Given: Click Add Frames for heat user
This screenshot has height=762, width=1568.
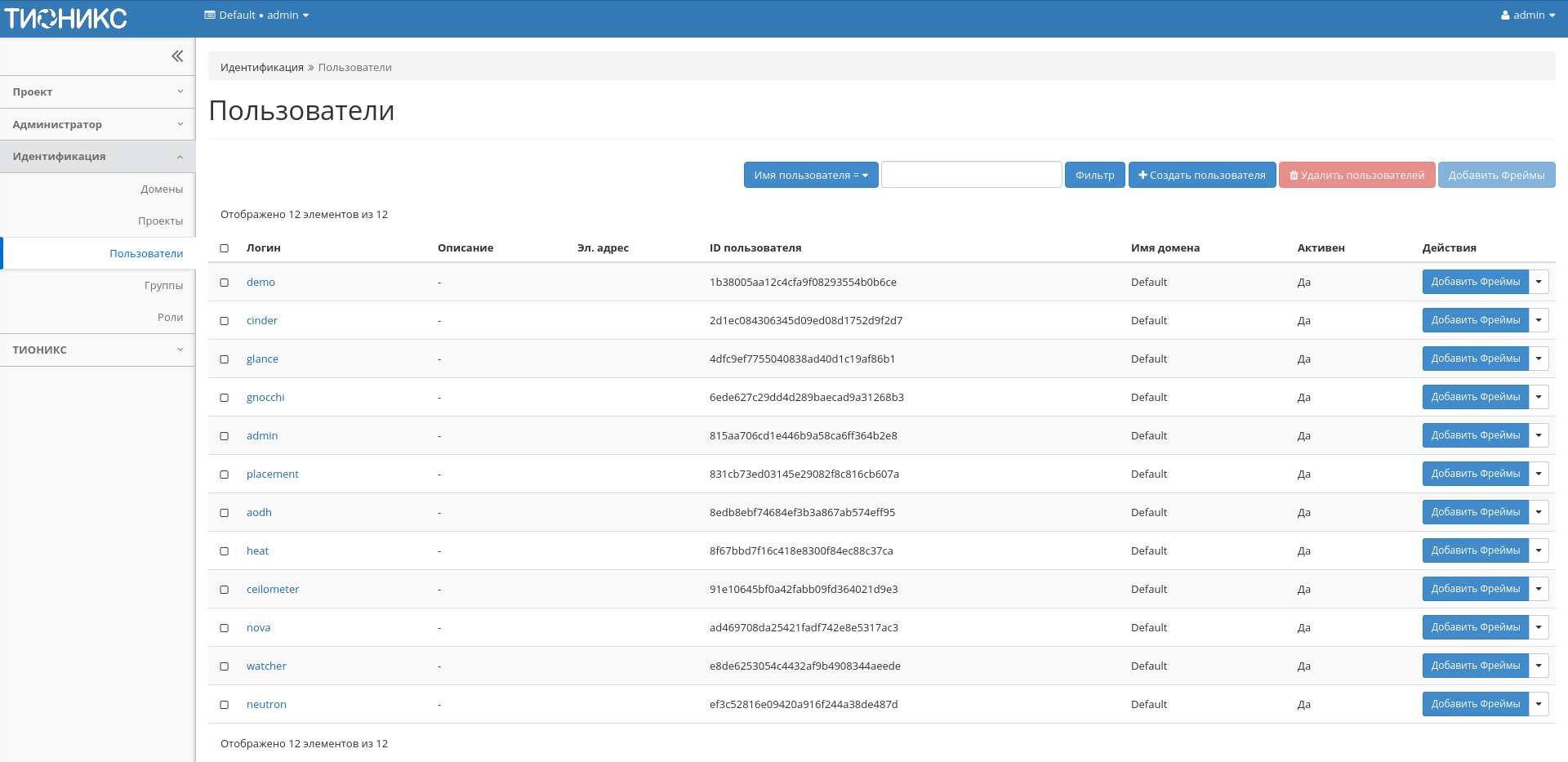Looking at the screenshot, I should 1475,550.
